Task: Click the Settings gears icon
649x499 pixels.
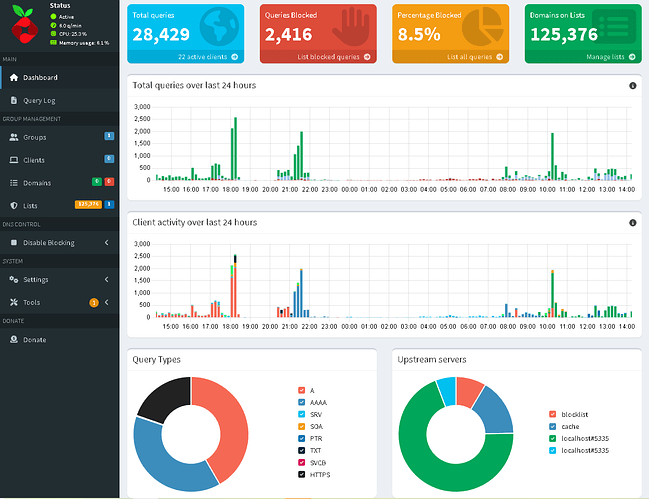Action: pyautogui.click(x=14, y=280)
